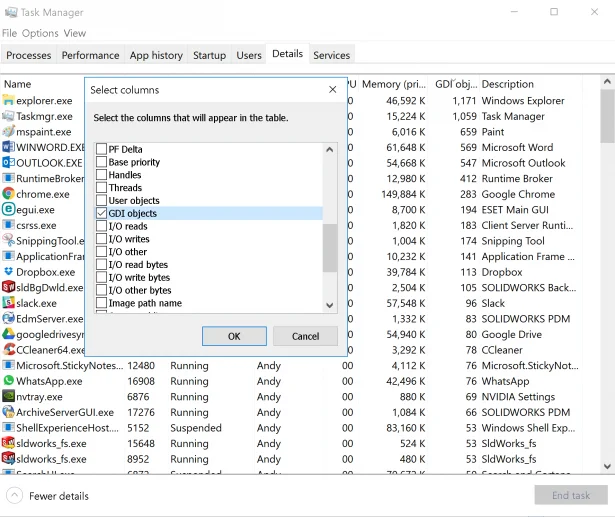The image size is (615, 517).
Task: Click the slack.exe process icon
Action: click(x=9, y=303)
